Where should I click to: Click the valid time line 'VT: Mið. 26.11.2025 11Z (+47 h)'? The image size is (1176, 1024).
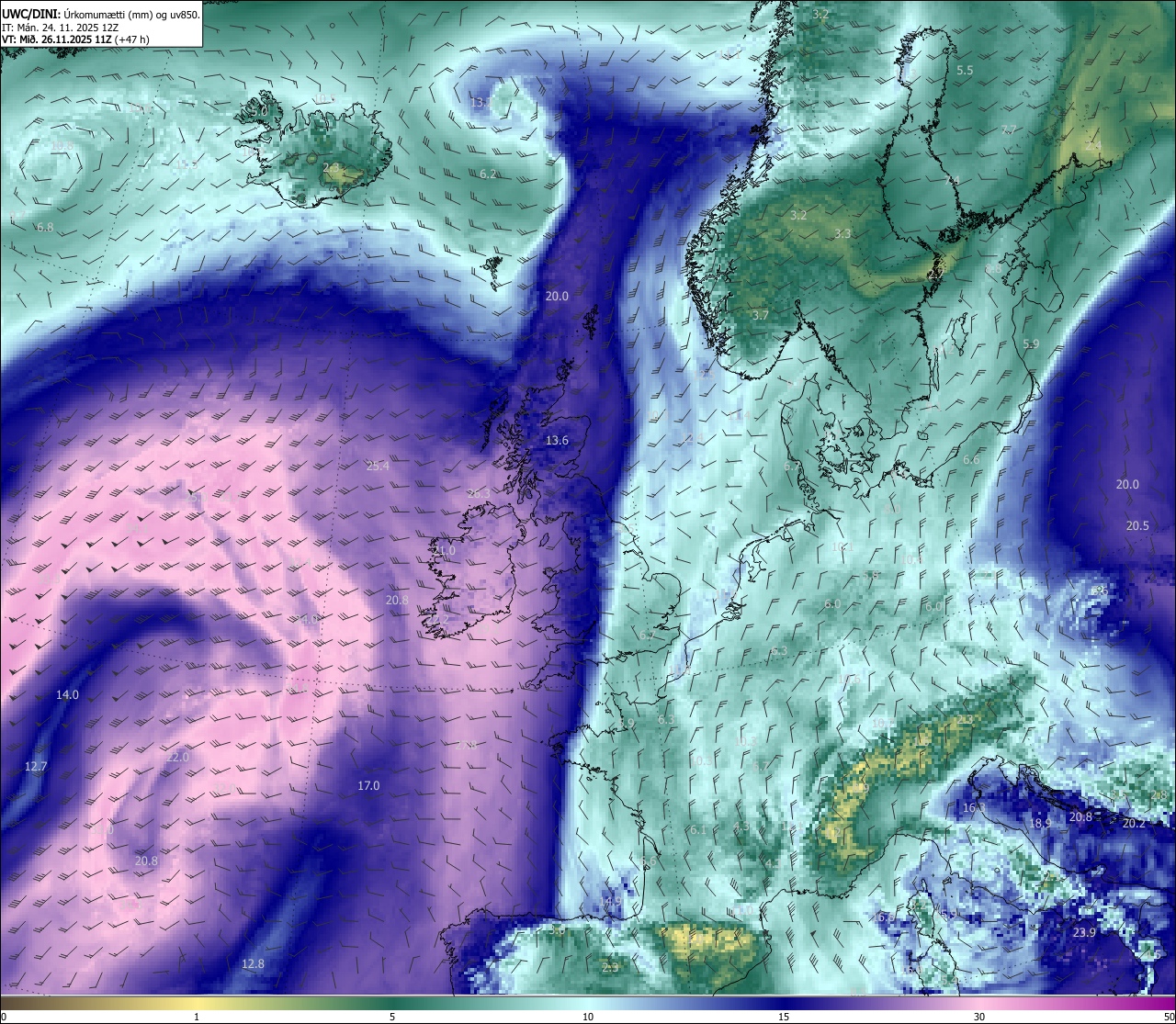[x=76, y=39]
